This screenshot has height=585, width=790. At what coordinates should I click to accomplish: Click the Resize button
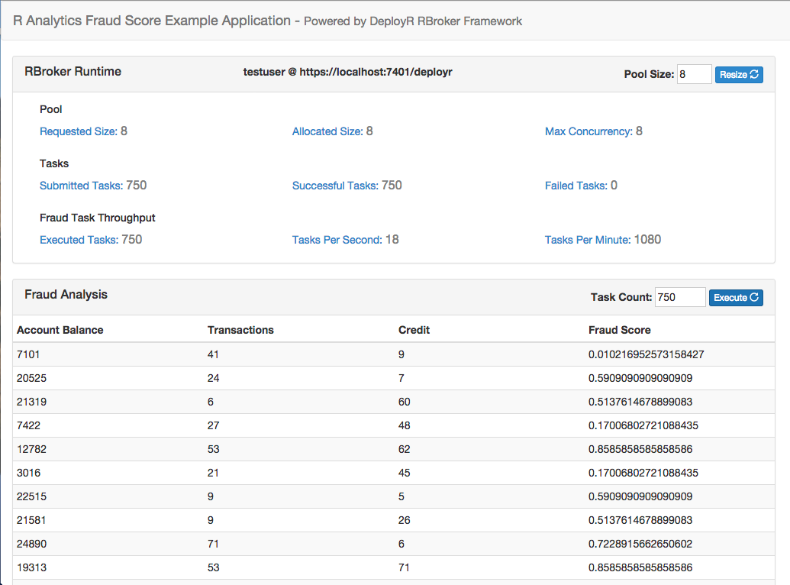coord(739,74)
